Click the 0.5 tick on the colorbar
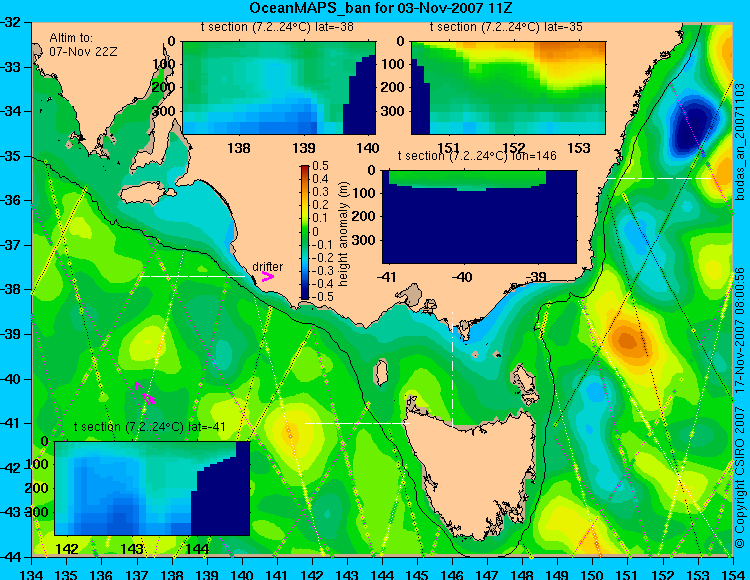The height and width of the screenshot is (580, 750). (x=320, y=166)
